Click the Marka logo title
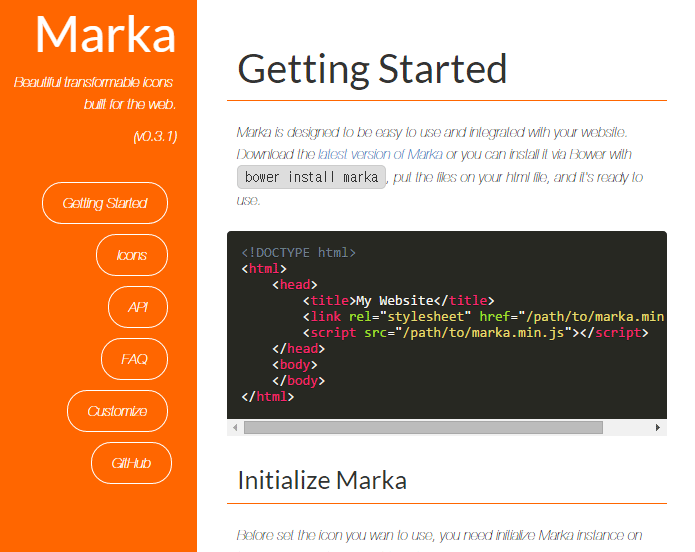Image resolution: width=695 pixels, height=552 pixels. tap(105, 35)
